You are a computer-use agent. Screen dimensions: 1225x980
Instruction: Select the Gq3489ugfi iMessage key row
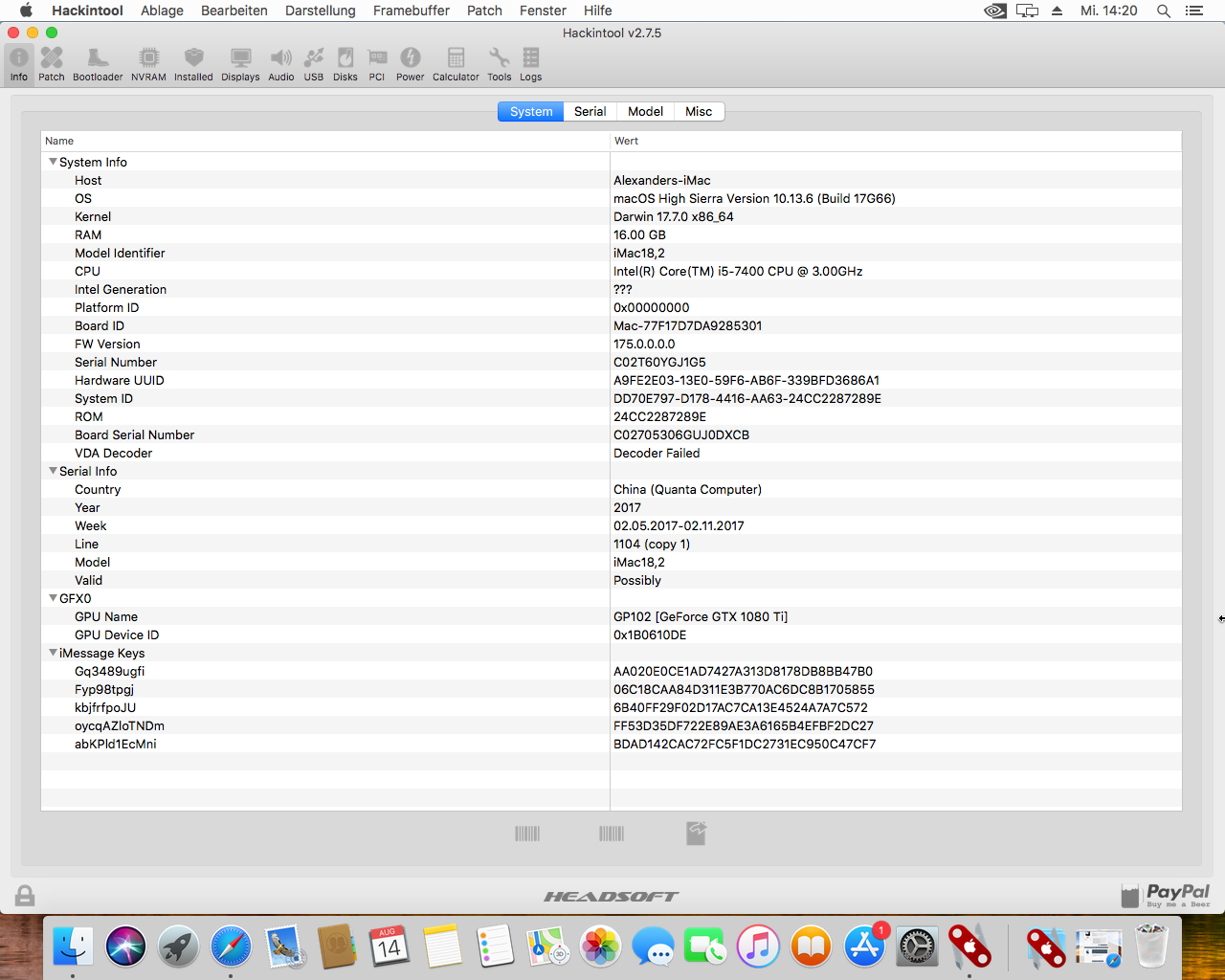click(612, 671)
